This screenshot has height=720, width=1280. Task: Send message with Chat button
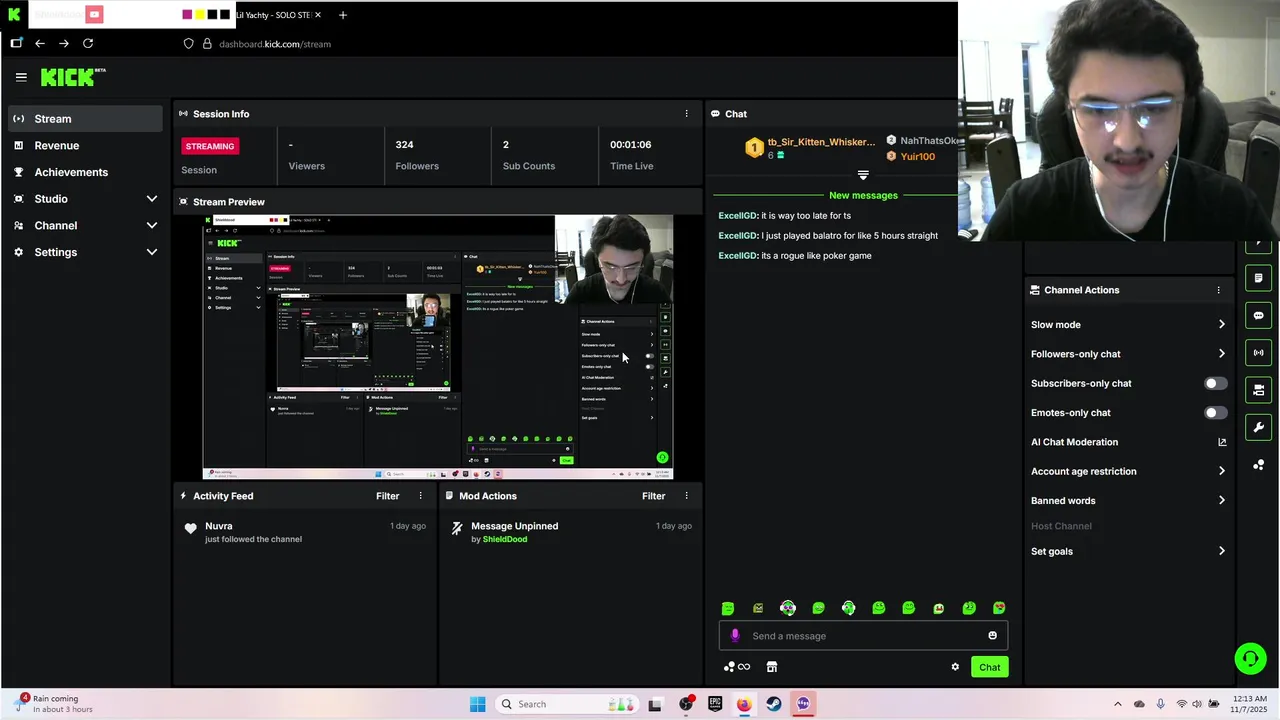[989, 667]
